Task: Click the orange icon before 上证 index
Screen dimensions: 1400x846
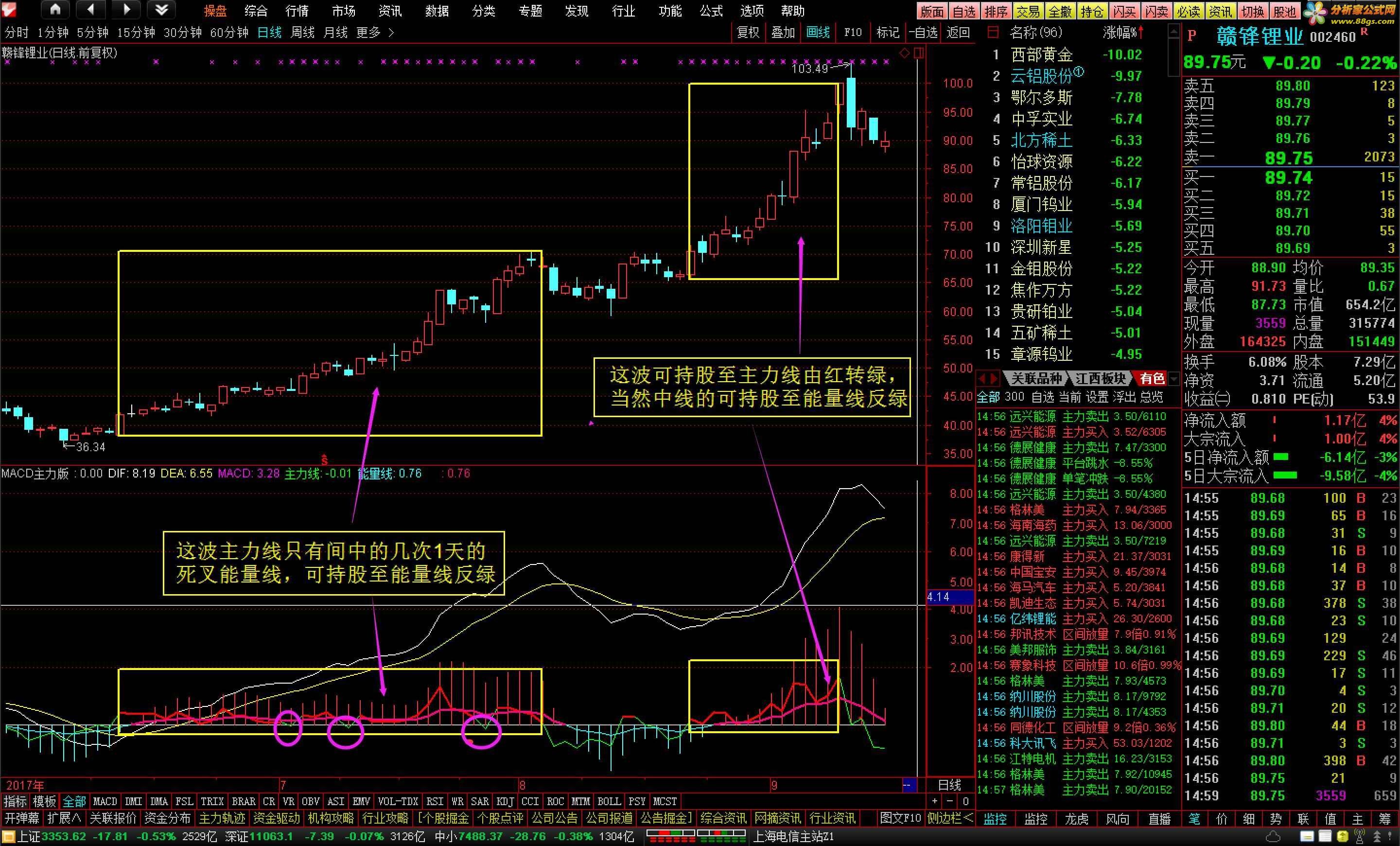Action: [9, 837]
